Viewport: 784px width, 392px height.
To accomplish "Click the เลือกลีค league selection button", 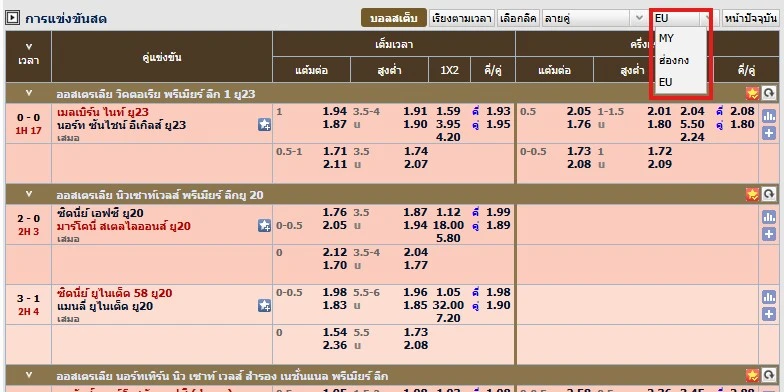I will tap(518, 18).
